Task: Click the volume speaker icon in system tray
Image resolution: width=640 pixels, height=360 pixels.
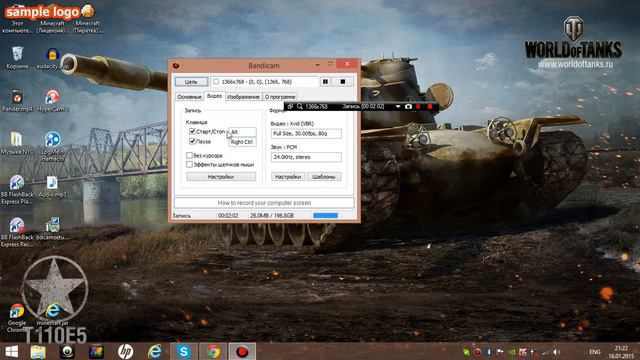Action: click(x=556, y=352)
